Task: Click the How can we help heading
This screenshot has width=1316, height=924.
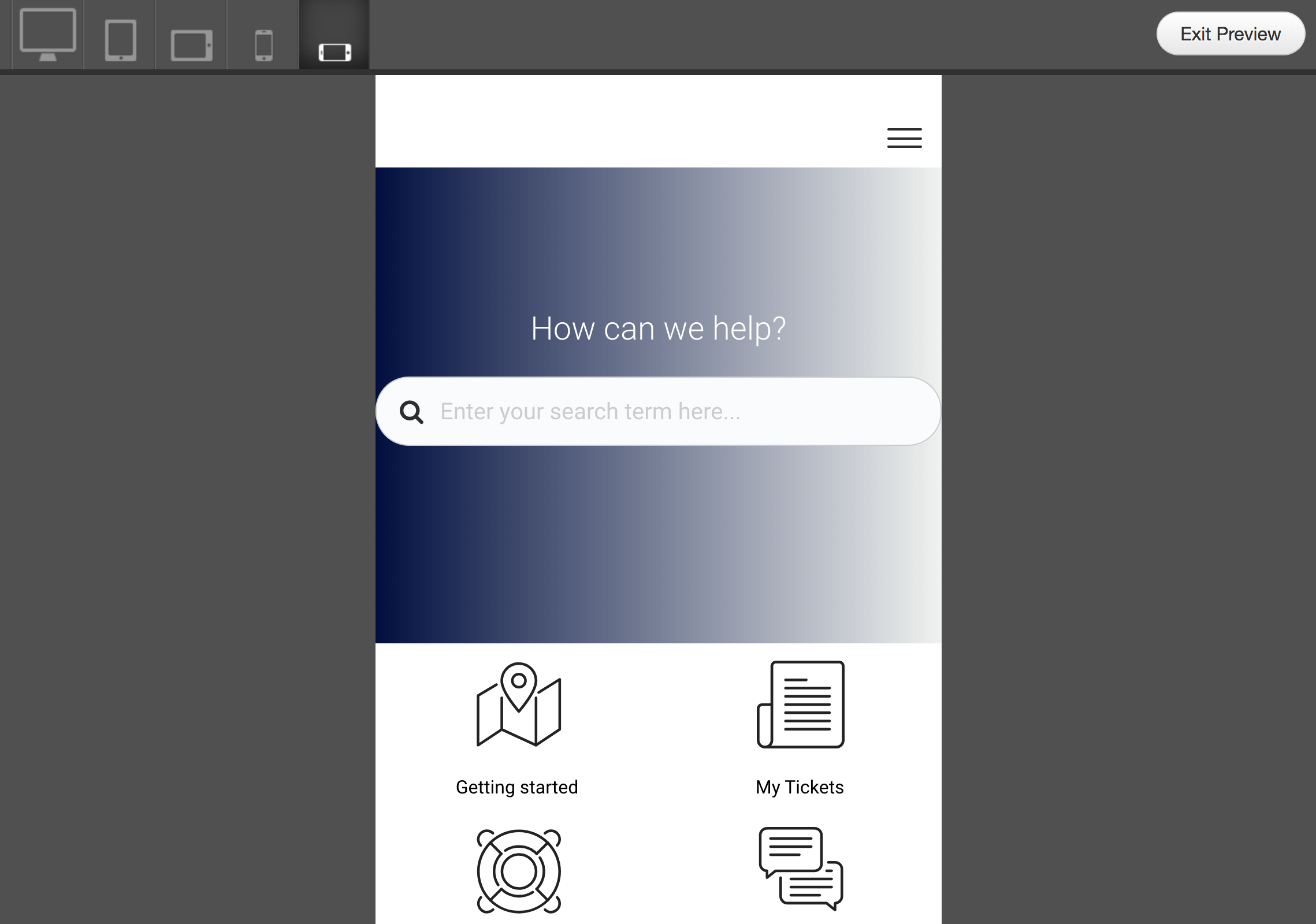Action: (658, 329)
